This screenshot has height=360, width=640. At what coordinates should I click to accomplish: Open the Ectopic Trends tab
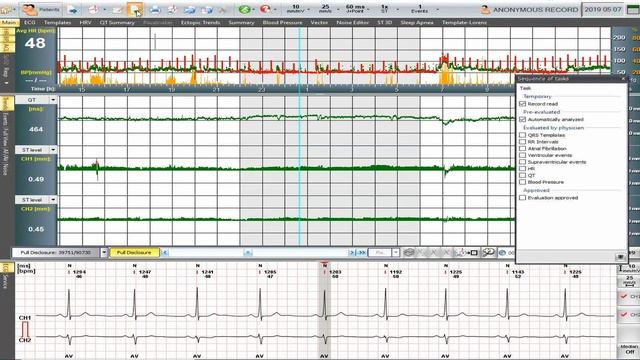point(200,22)
